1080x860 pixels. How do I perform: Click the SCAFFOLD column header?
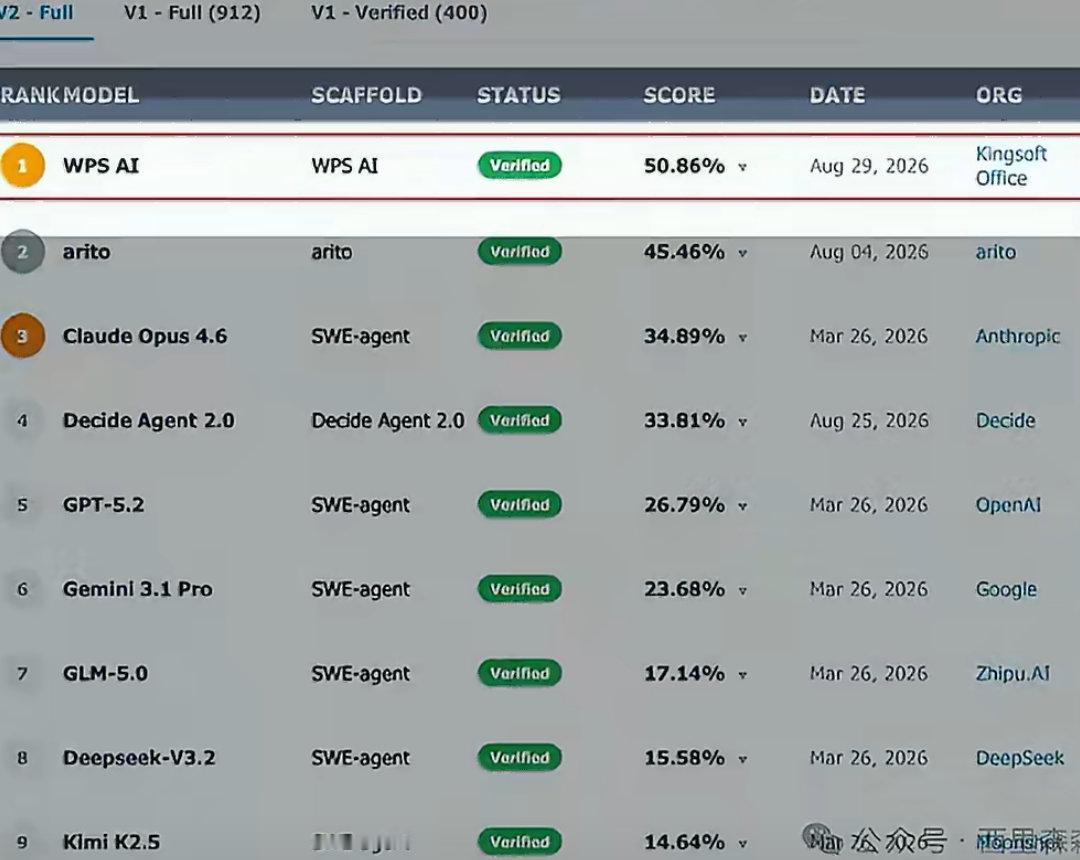(x=366, y=95)
